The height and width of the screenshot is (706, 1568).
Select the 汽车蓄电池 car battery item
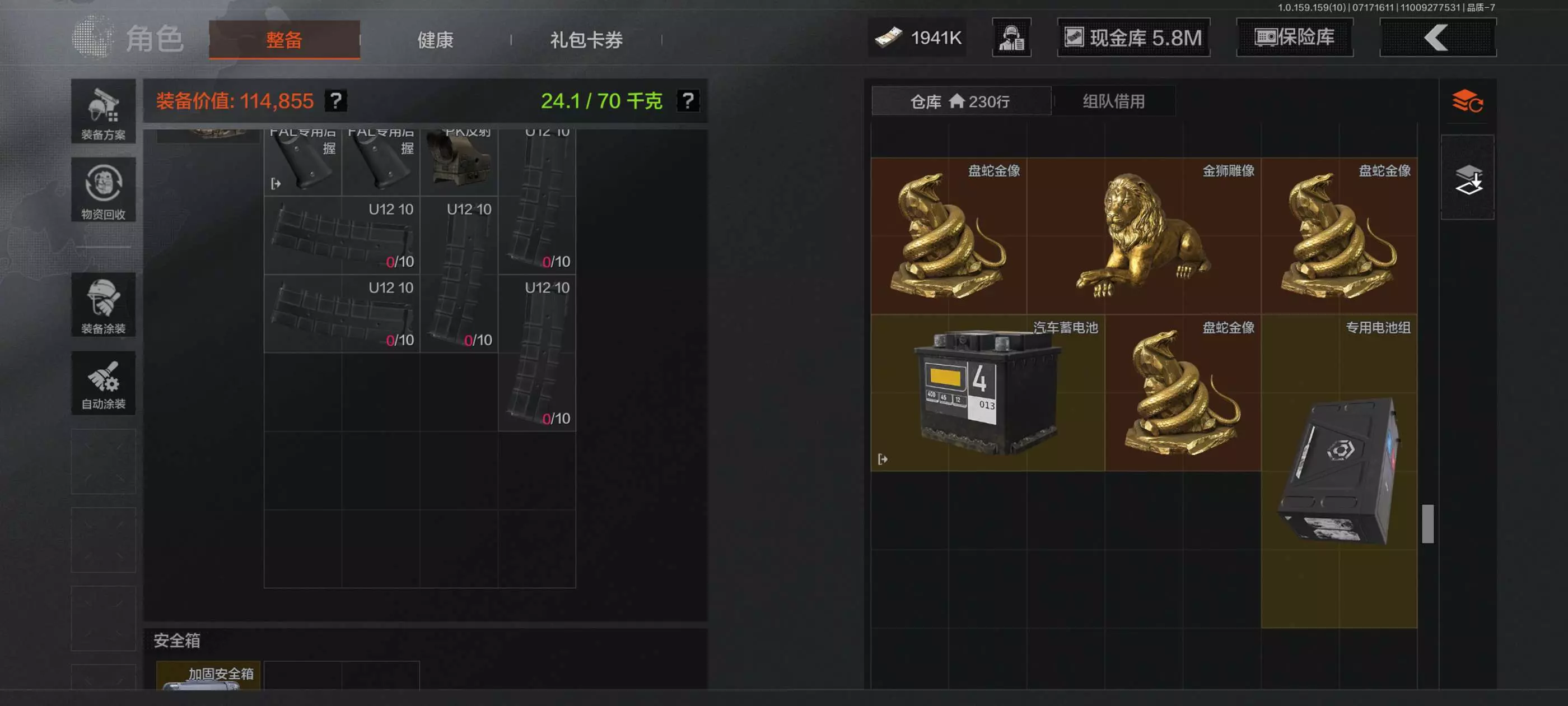point(987,393)
